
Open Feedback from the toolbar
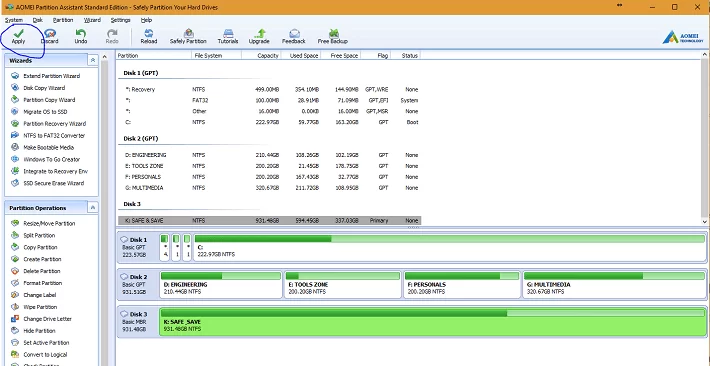[x=294, y=36]
